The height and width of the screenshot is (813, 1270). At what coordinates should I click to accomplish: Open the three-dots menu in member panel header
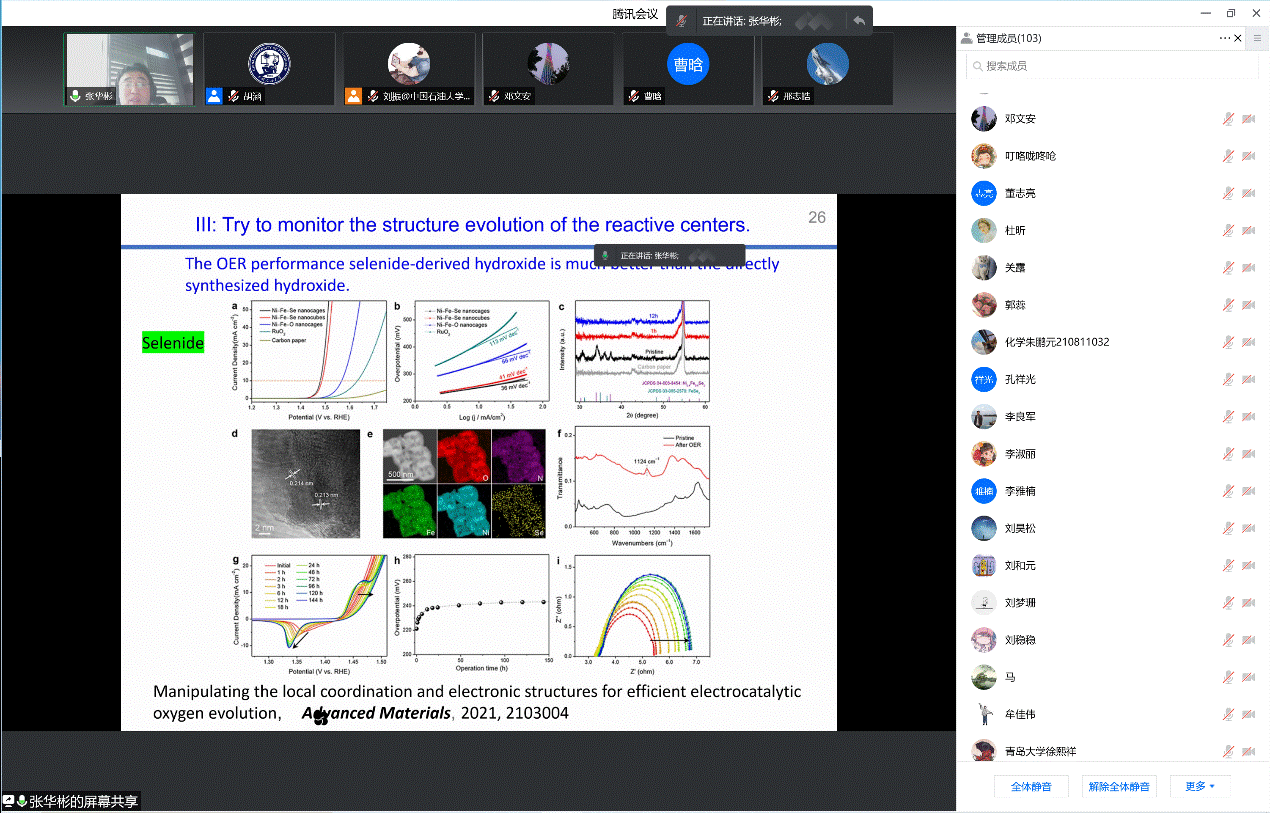1225,38
